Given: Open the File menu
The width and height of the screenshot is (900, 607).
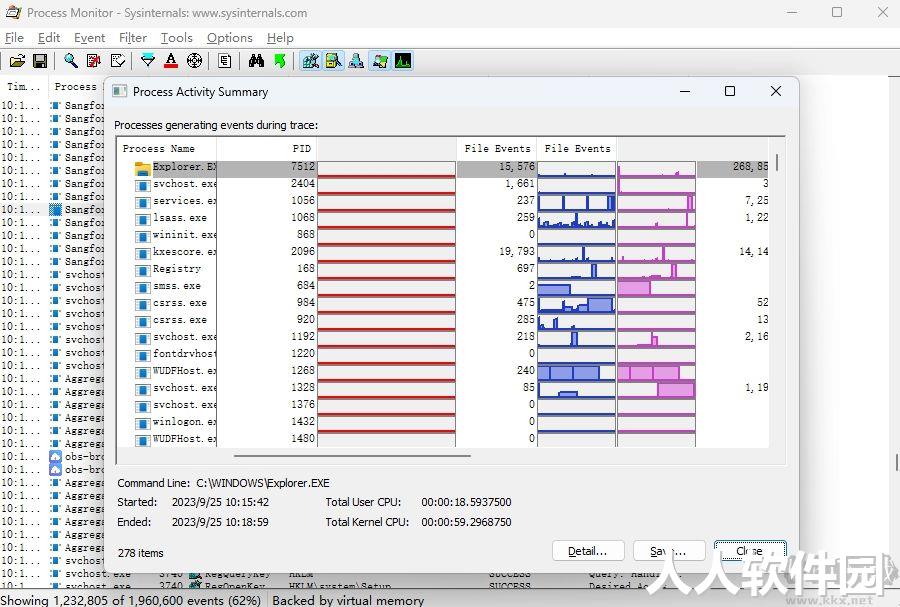Looking at the screenshot, I should coord(14,38).
